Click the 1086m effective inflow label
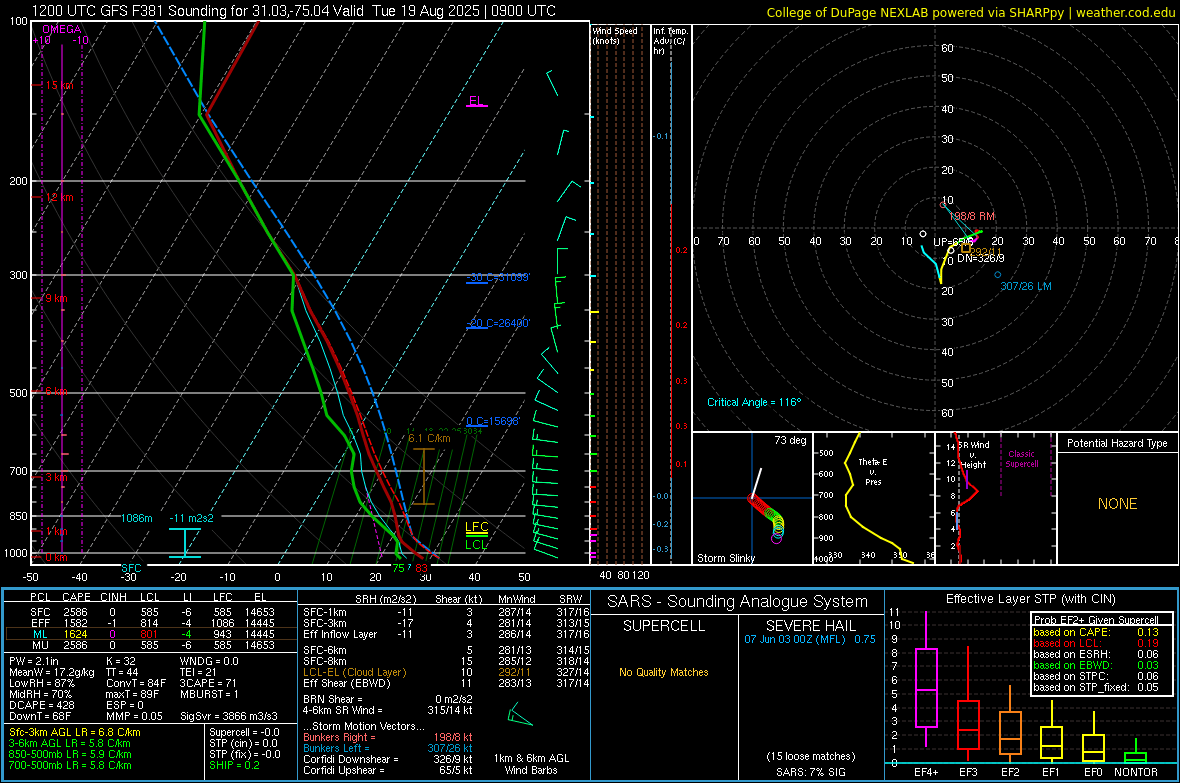Viewport: 1180px width, 783px height. (x=137, y=518)
